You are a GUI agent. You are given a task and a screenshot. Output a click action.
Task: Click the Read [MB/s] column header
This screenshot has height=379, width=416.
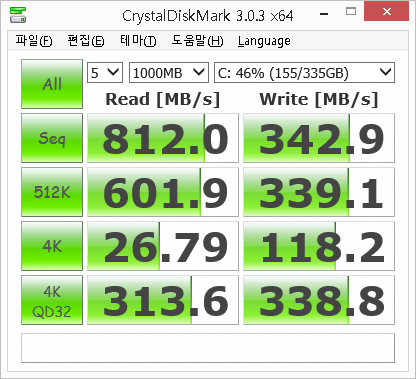163,99
